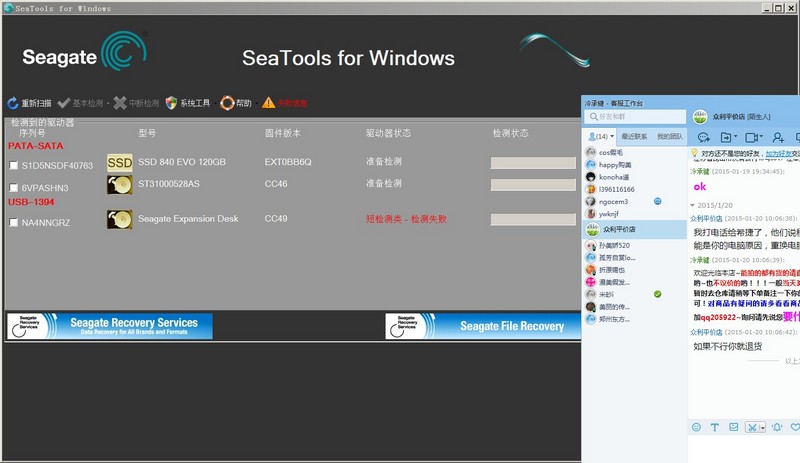The image size is (800, 463).
Task: Open dropdown arrow next to video call icon
Action: pos(761,137)
